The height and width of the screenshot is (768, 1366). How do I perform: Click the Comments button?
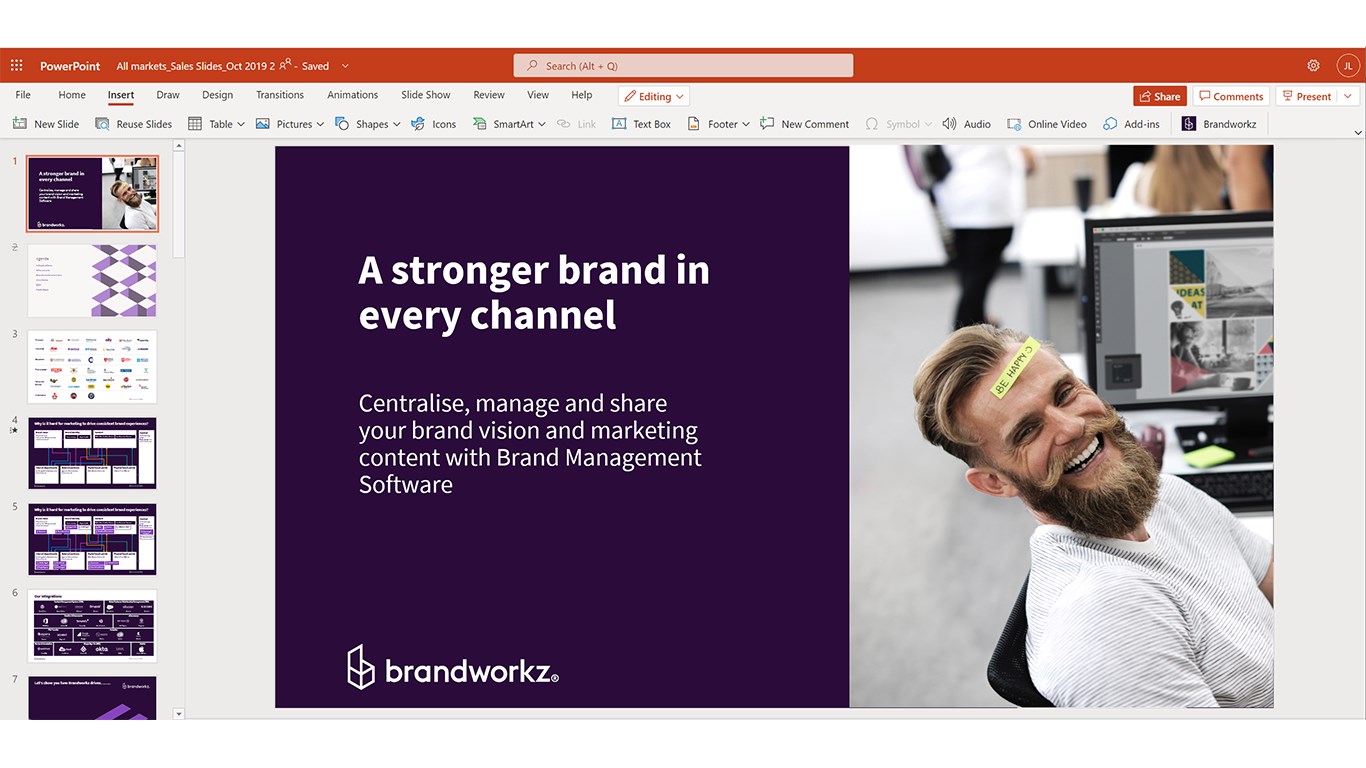1231,96
